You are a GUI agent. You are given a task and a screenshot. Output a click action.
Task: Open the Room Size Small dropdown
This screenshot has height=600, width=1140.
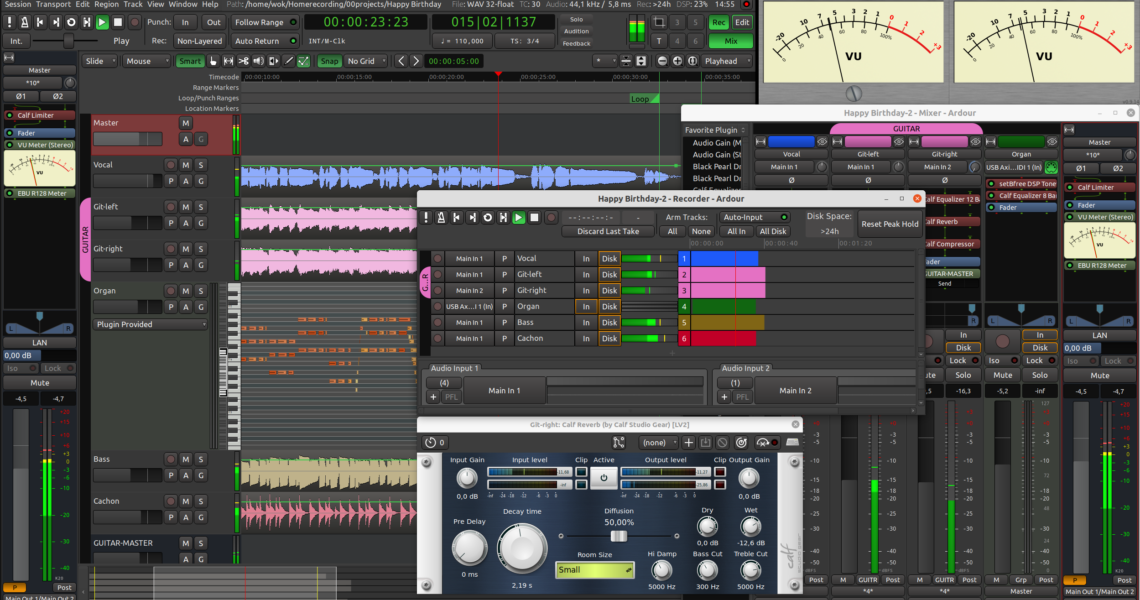pos(595,570)
